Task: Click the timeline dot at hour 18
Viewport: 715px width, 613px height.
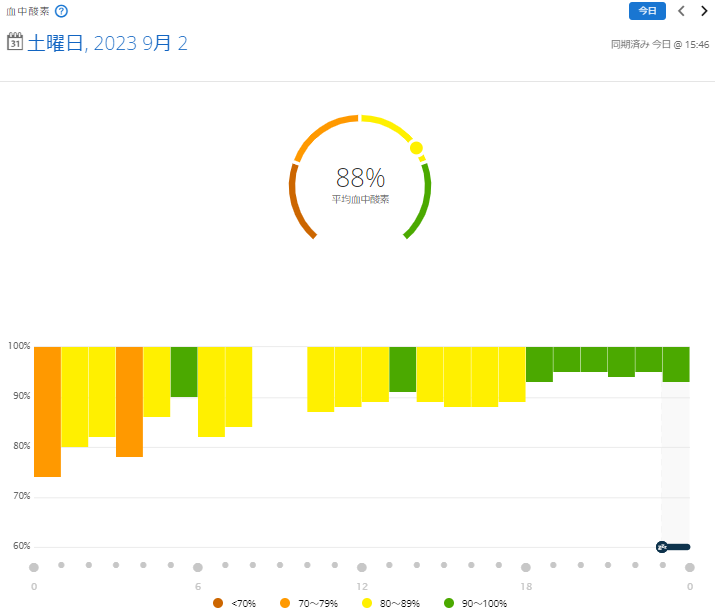Action: (x=526, y=567)
